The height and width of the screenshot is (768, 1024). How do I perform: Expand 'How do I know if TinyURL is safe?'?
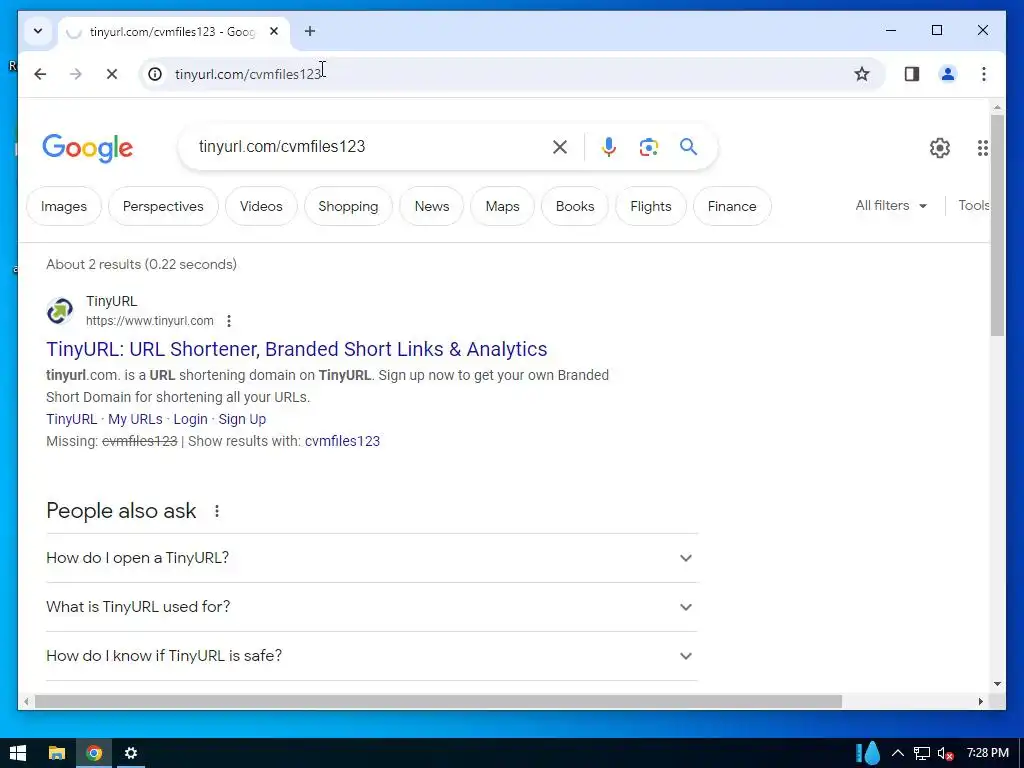[372, 656]
